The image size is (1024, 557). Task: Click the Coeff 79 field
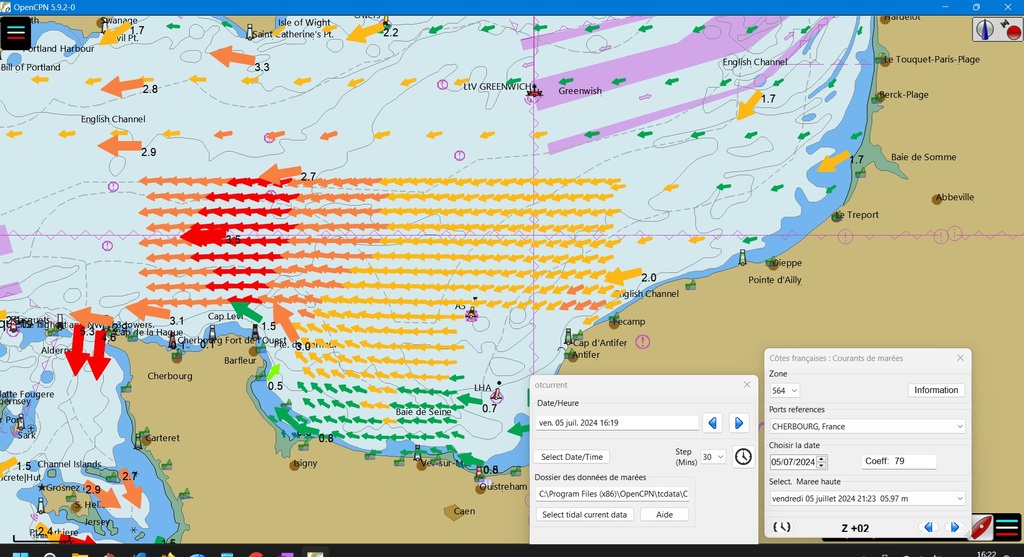(x=899, y=461)
